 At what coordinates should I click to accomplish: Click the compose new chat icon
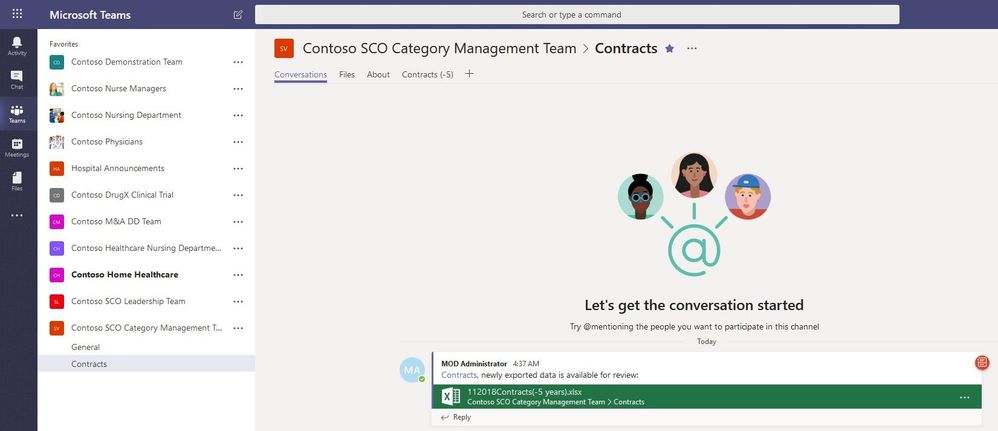pyautogui.click(x=238, y=14)
